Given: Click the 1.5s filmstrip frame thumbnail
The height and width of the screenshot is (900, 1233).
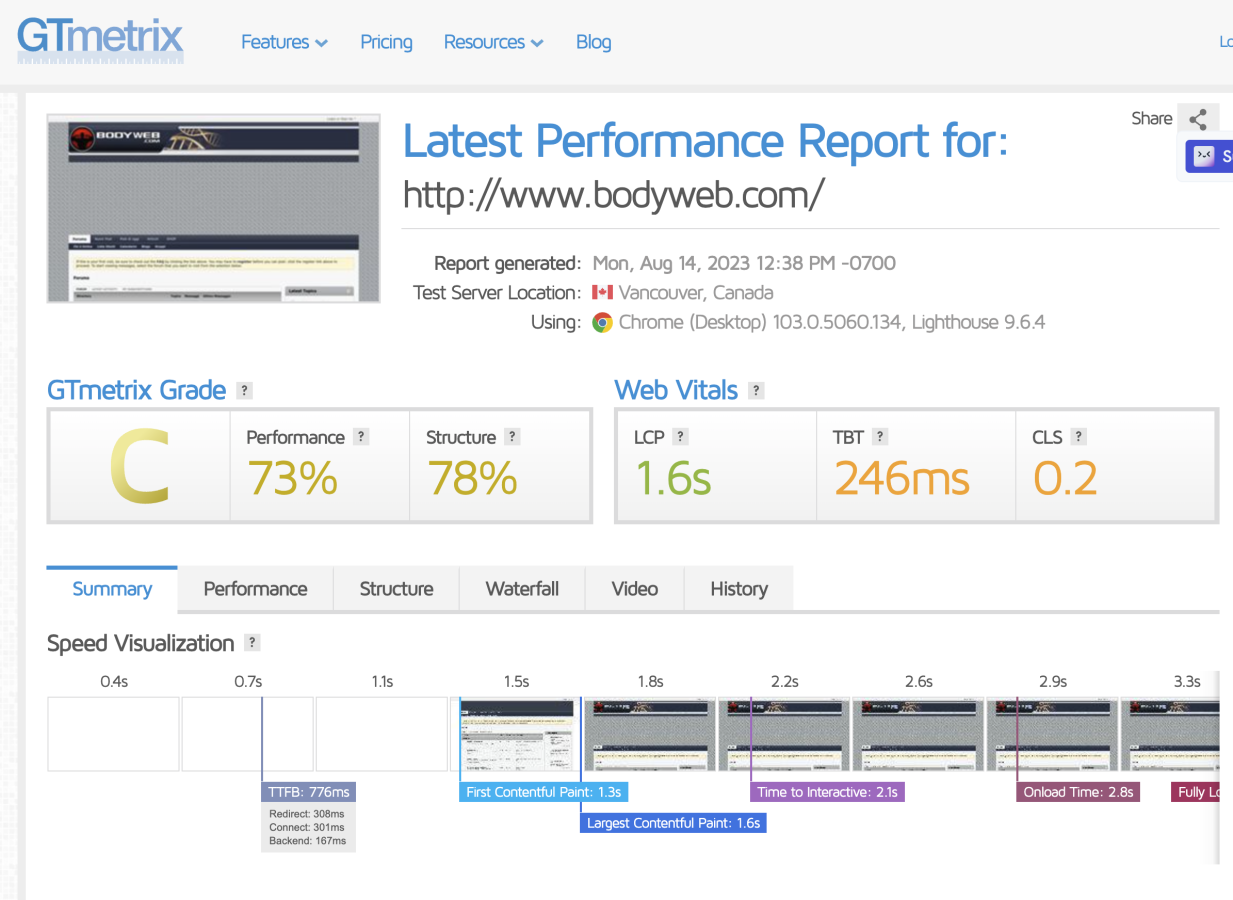Looking at the screenshot, I should (x=517, y=734).
